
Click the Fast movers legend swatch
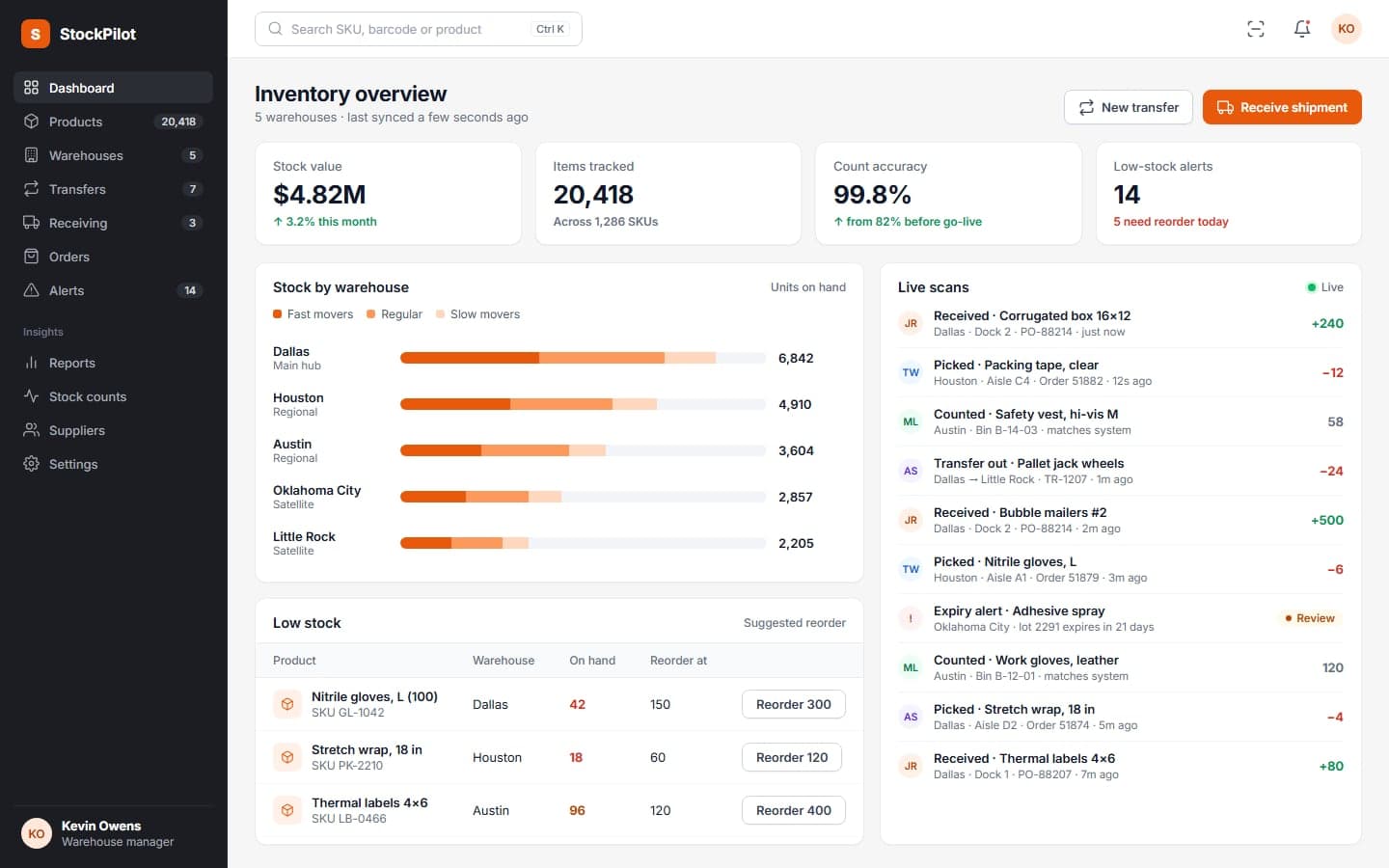tap(278, 314)
